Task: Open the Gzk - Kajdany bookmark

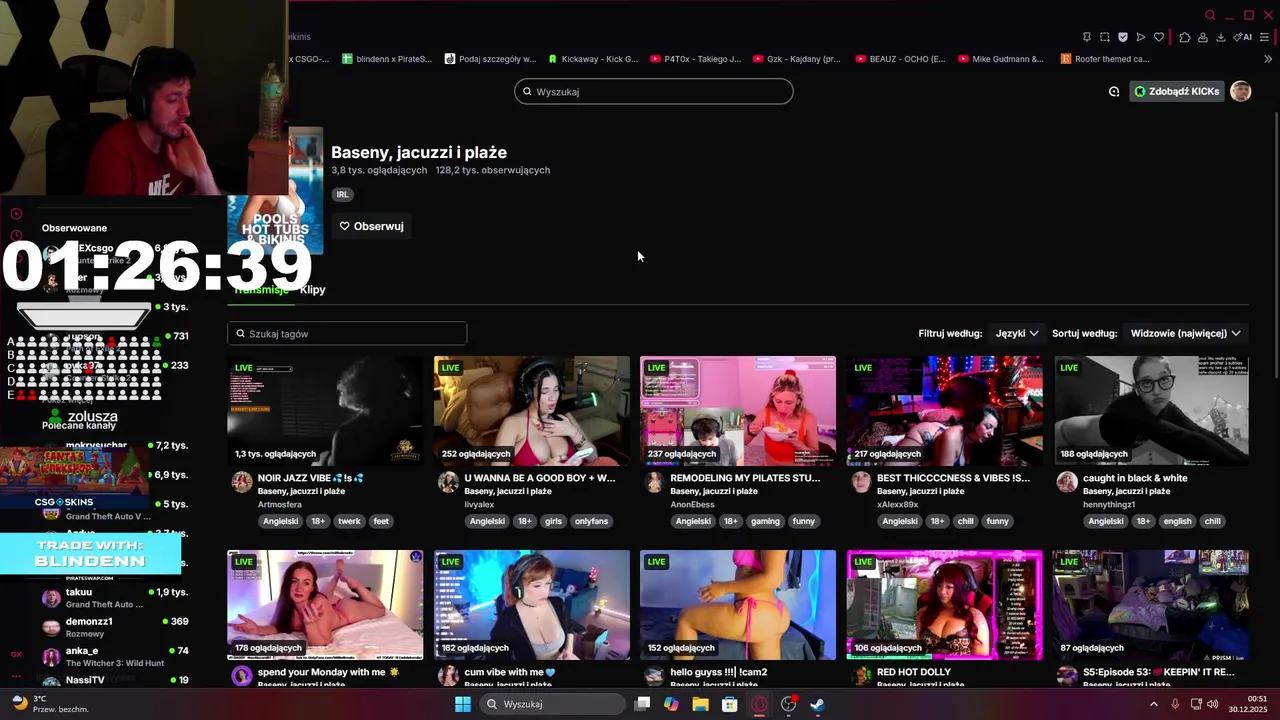Action: (797, 59)
